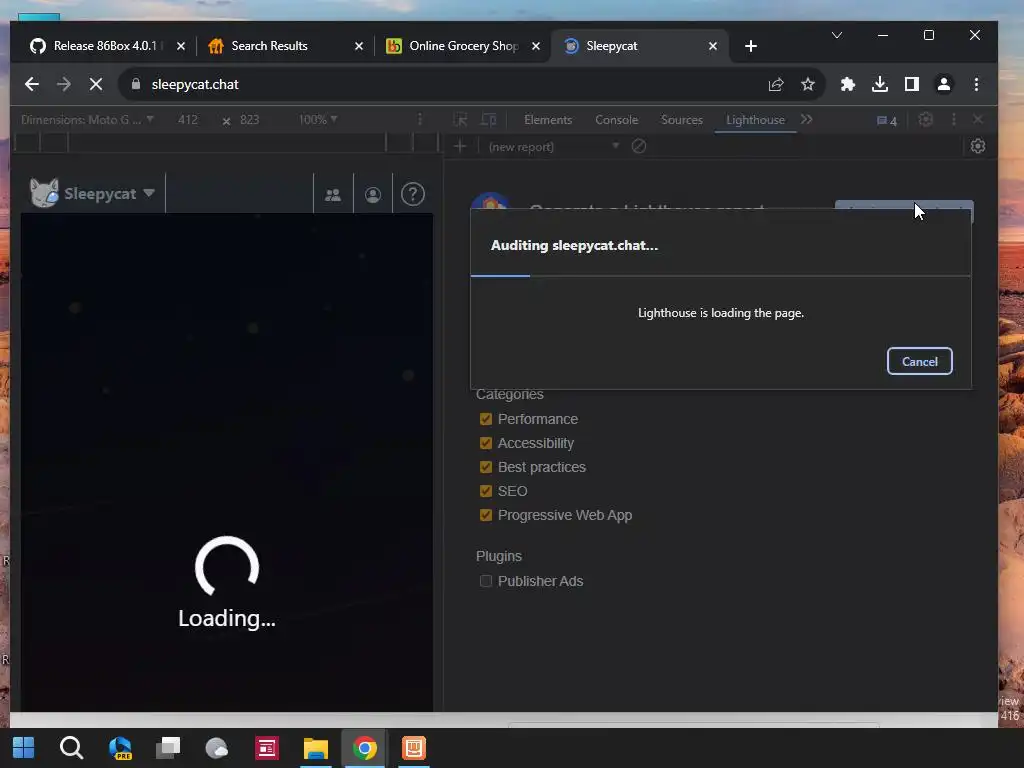Open device toolbar more options
Screen dimensions: 1024x768
pyautogui.click(x=420, y=120)
